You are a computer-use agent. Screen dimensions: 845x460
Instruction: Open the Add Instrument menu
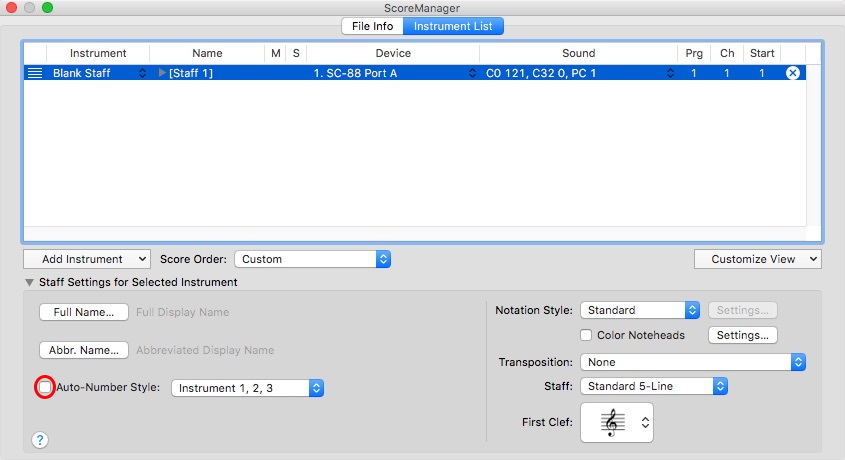86,259
